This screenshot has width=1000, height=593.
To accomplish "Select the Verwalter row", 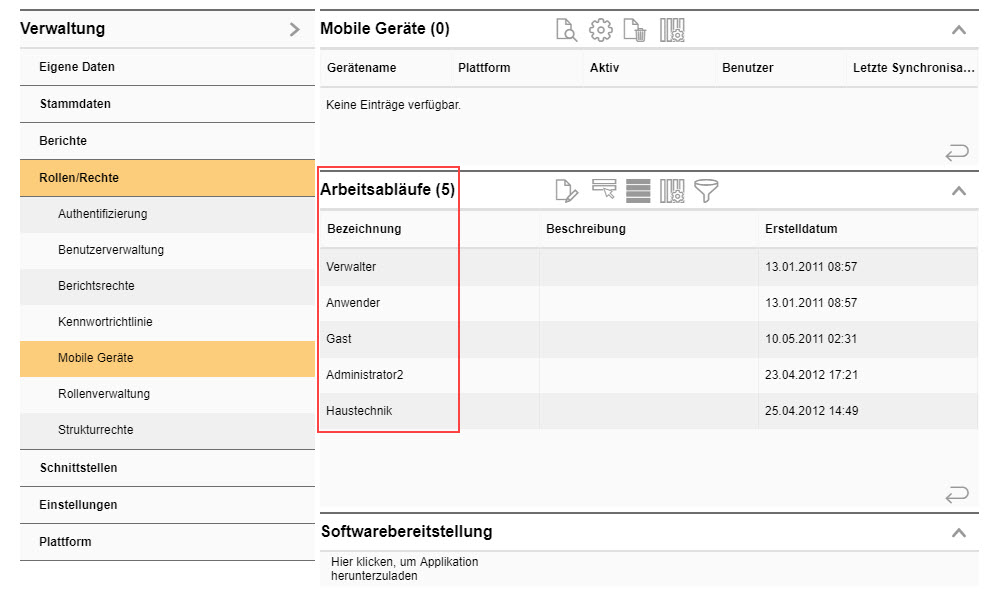I will 649,267.
